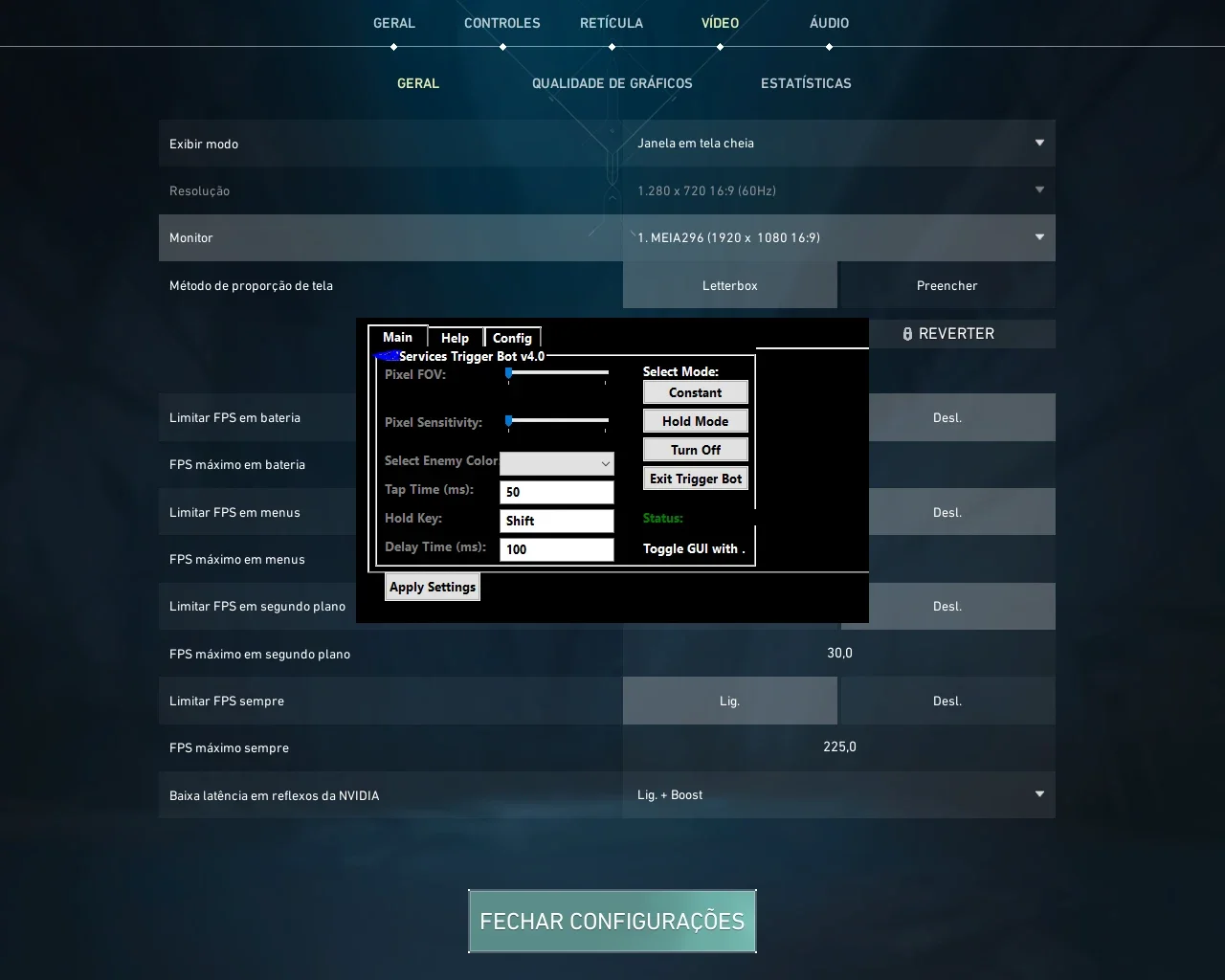Select the VÍDEO tab

pos(720,23)
